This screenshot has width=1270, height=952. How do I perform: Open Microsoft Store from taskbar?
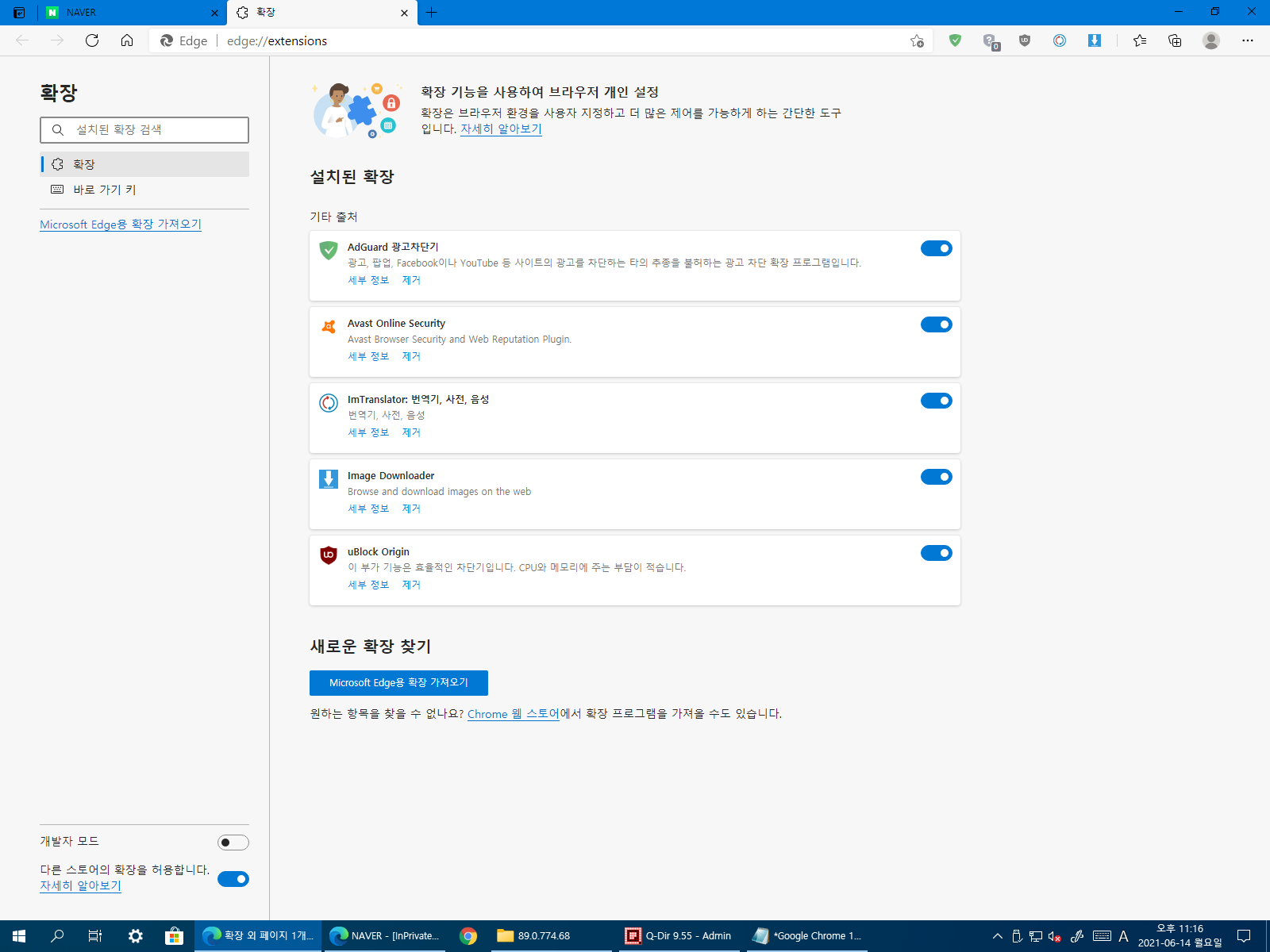click(174, 936)
